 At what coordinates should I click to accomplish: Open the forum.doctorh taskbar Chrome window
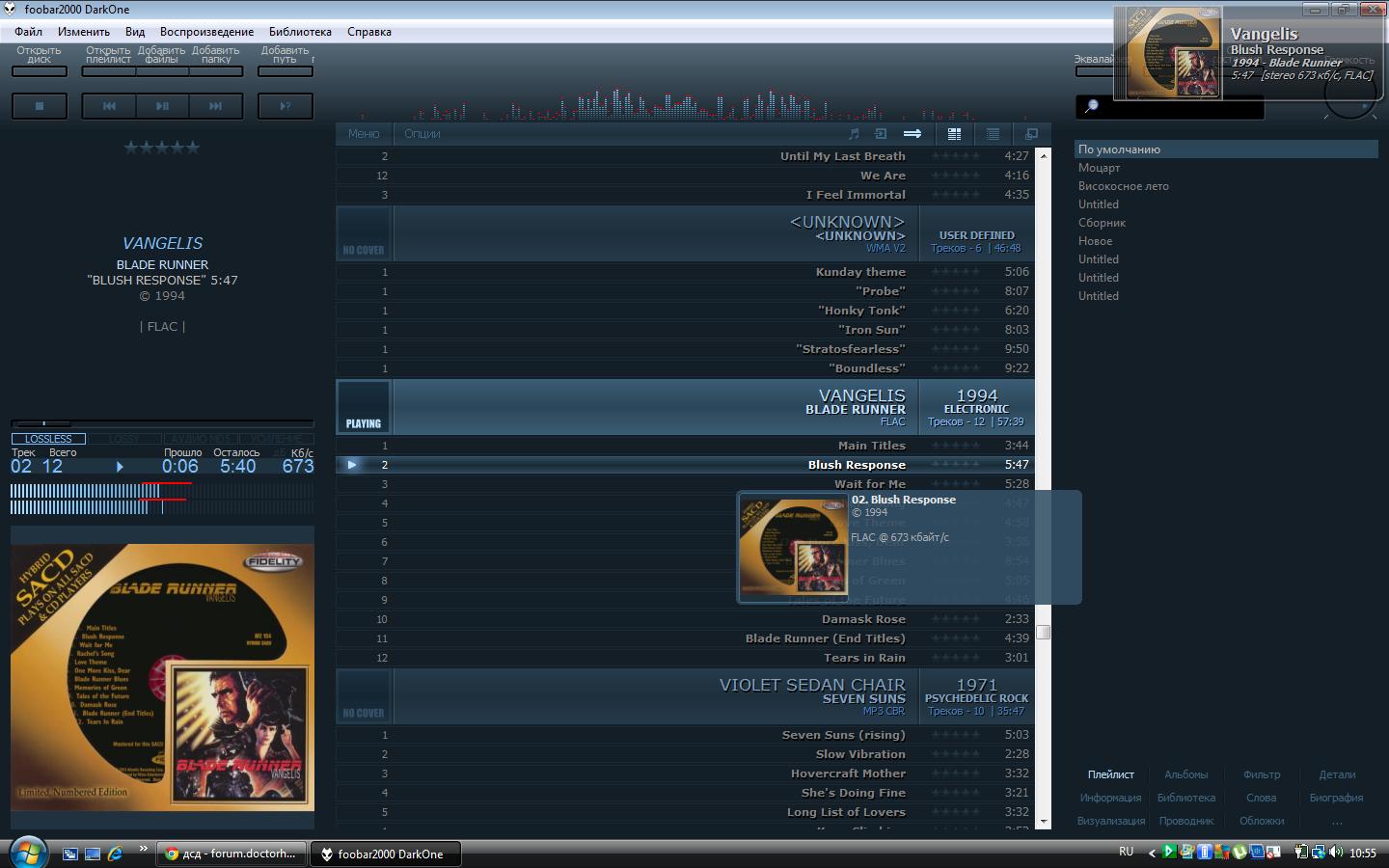pyautogui.click(x=231, y=854)
